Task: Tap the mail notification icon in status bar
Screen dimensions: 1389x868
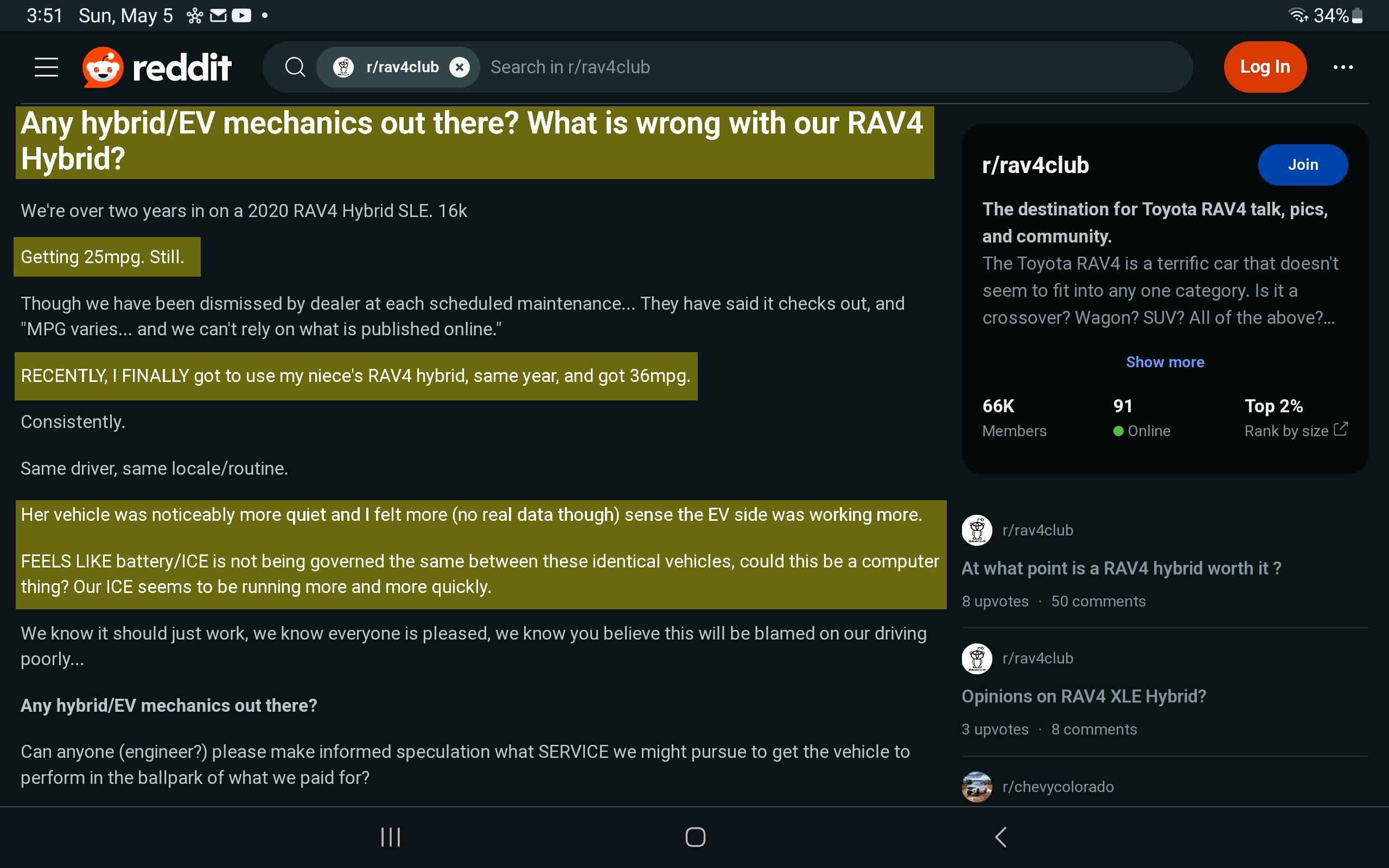Action: [x=218, y=16]
